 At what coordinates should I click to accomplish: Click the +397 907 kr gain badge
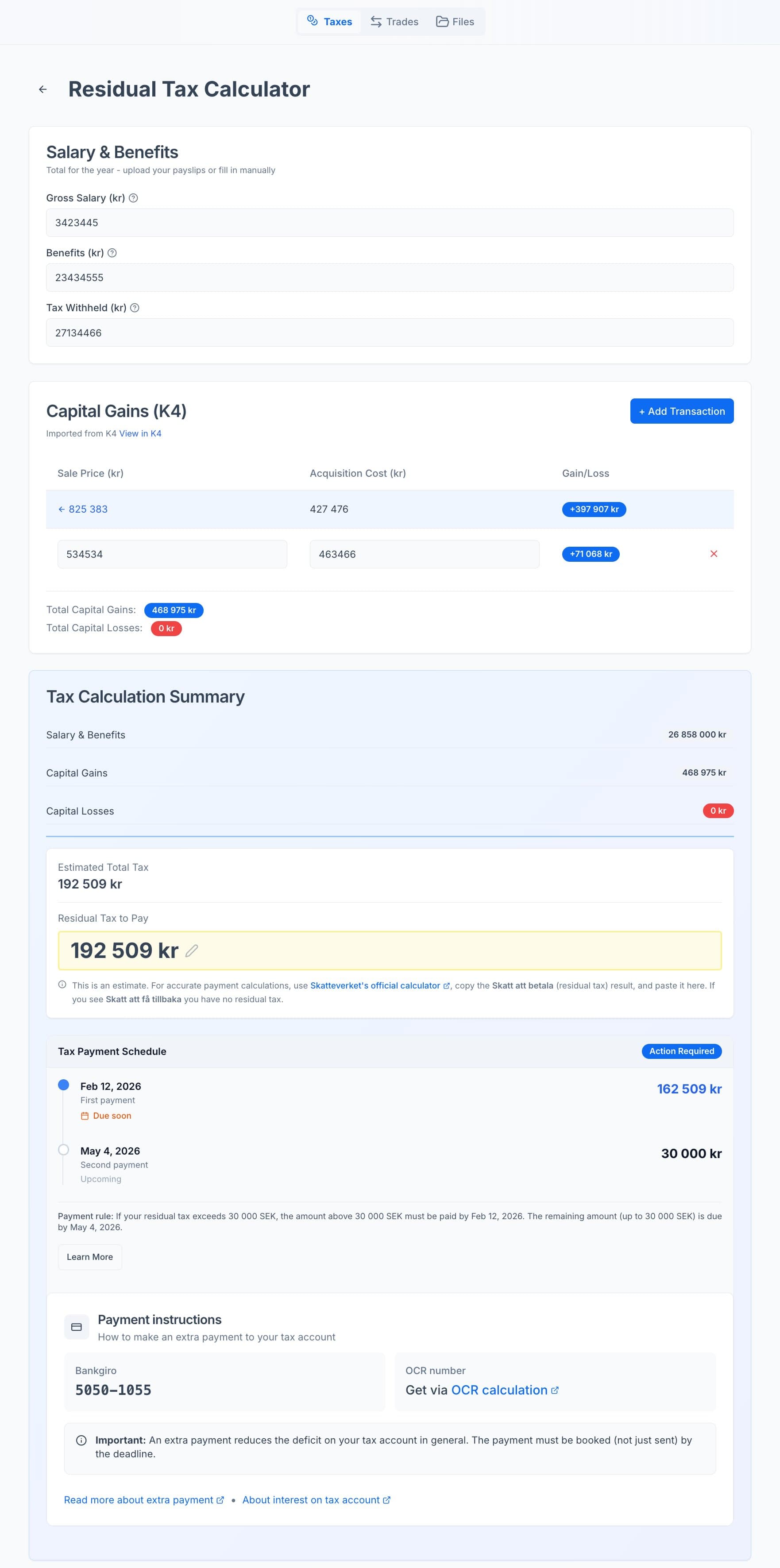[594, 510]
